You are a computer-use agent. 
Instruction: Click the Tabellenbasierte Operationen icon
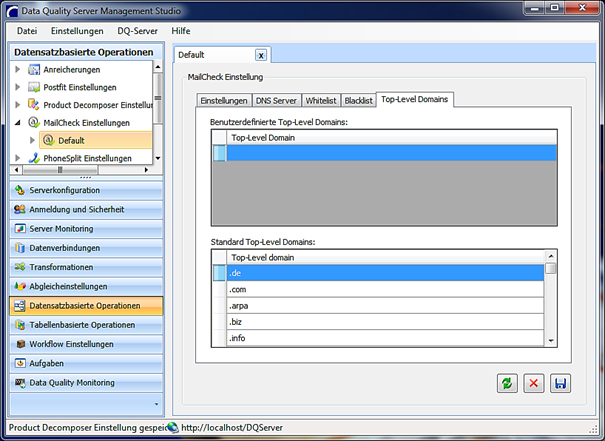[x=20, y=325]
